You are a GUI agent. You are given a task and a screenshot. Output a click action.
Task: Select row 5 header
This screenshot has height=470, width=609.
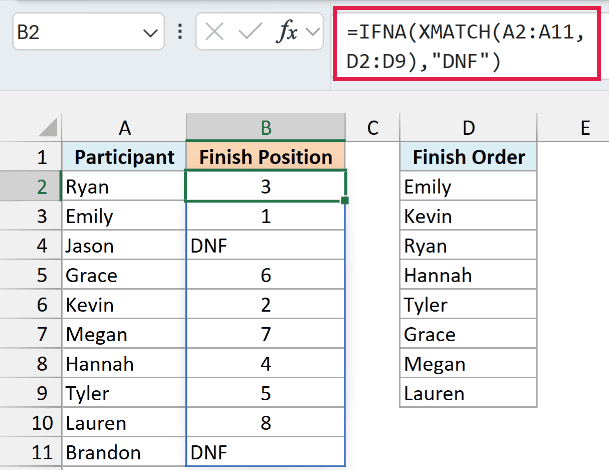coord(31,275)
